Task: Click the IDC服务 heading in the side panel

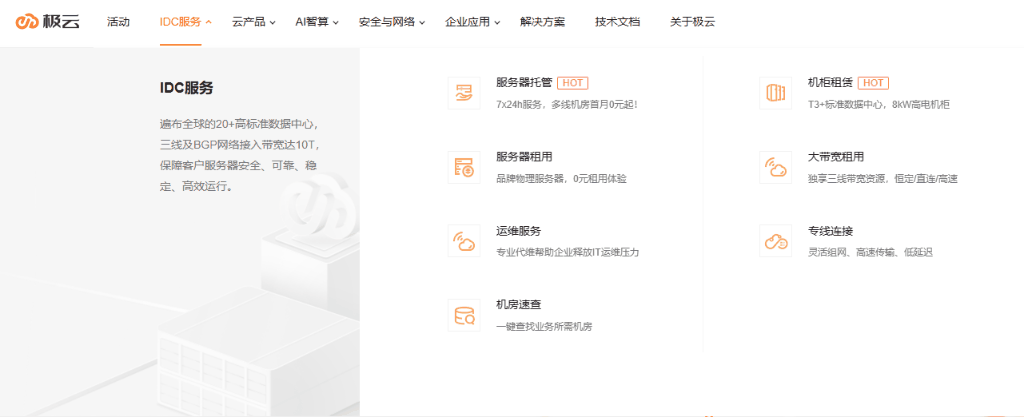Action: 187,88
